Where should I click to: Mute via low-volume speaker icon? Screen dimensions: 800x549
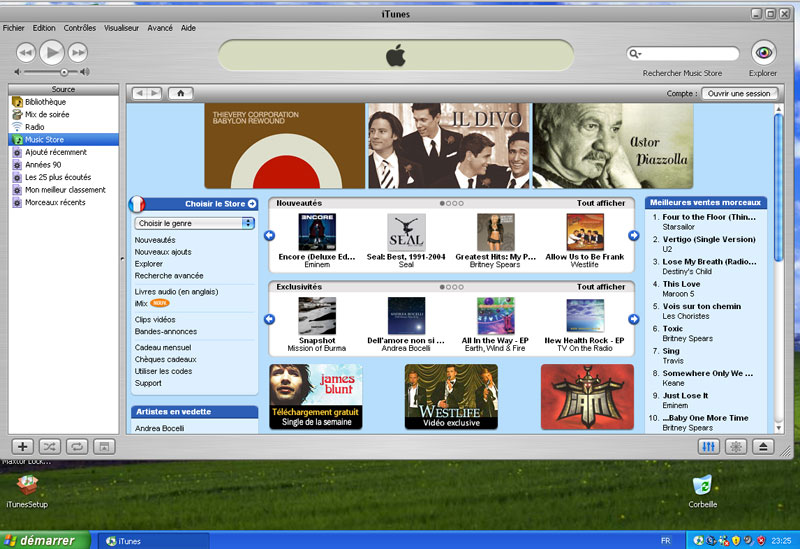click(x=18, y=72)
